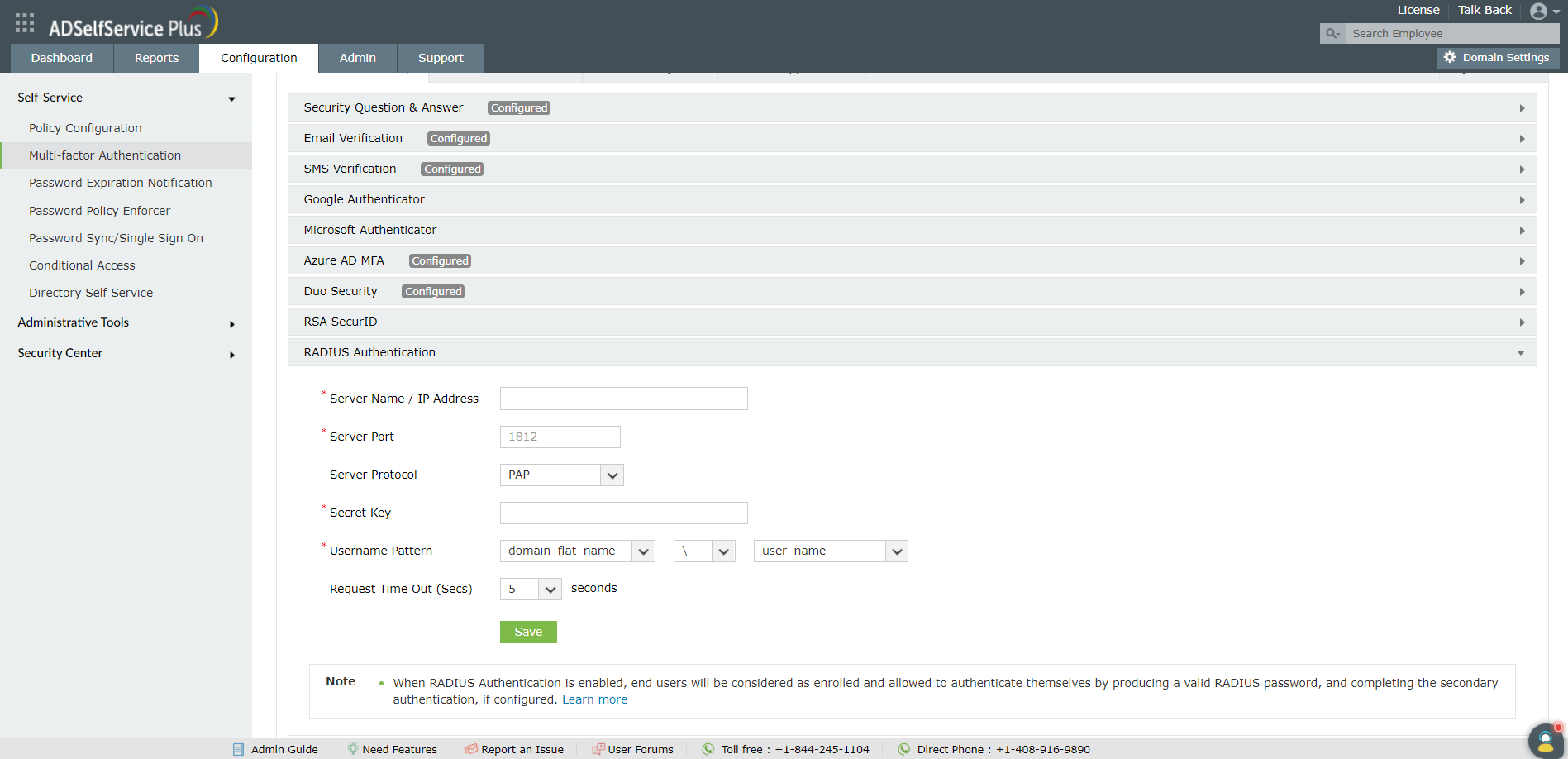
Task: Open Password Sync/Single Sign On
Action: tap(116, 238)
